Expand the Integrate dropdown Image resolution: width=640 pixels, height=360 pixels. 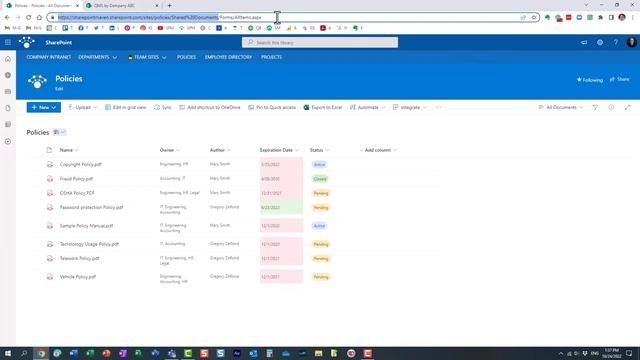(409, 107)
